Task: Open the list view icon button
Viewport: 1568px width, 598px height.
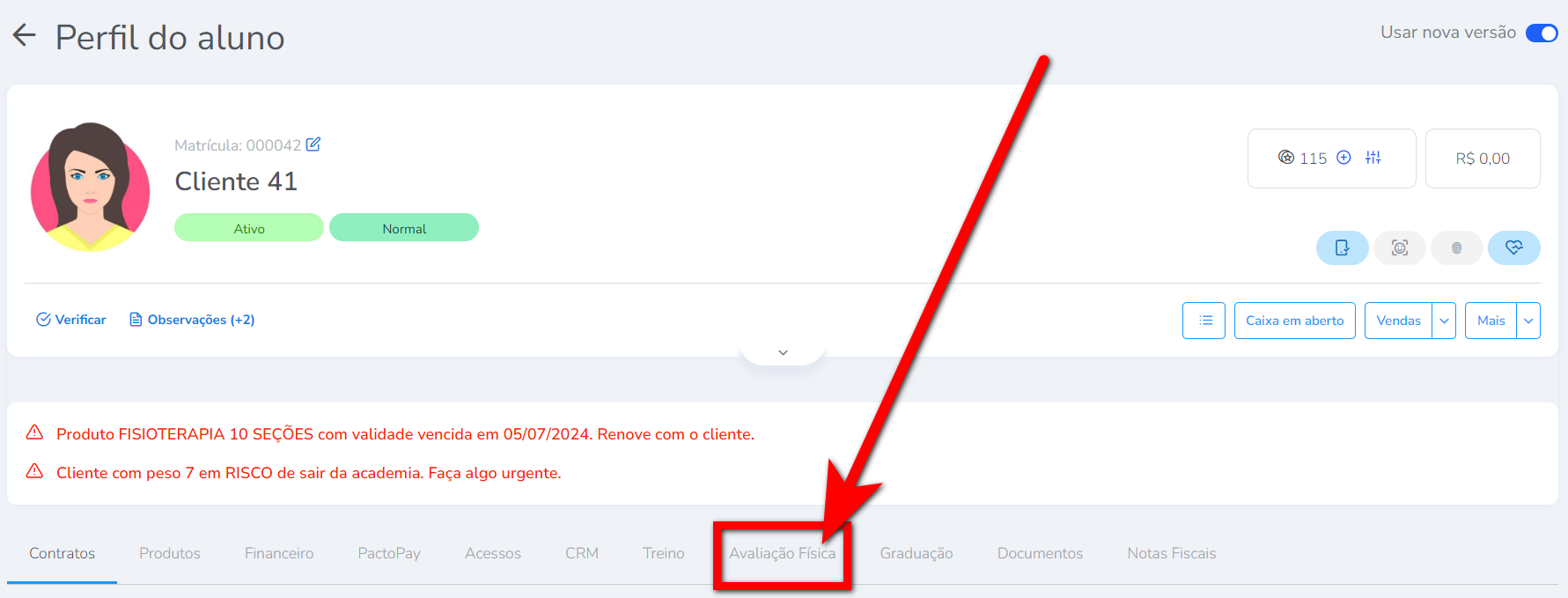Action: [x=1204, y=321]
